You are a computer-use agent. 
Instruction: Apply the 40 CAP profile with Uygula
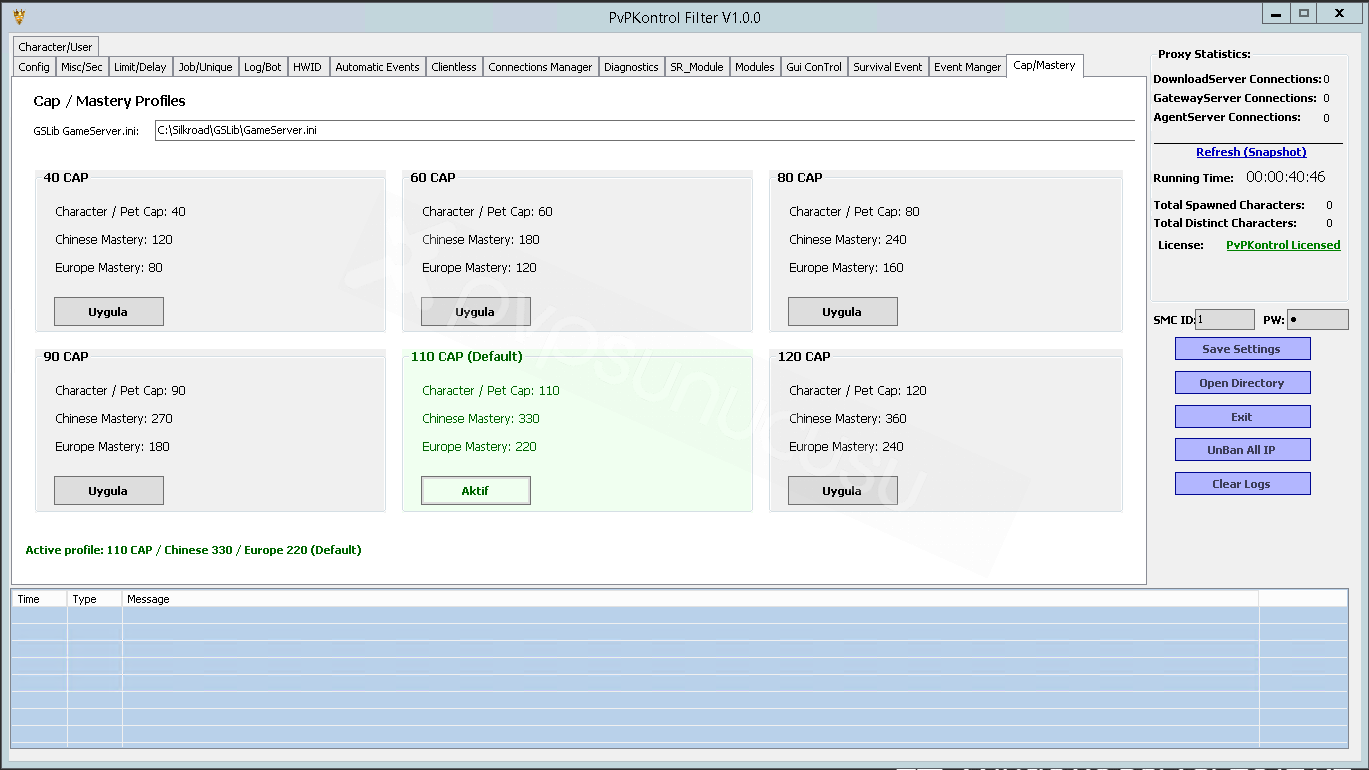point(108,312)
